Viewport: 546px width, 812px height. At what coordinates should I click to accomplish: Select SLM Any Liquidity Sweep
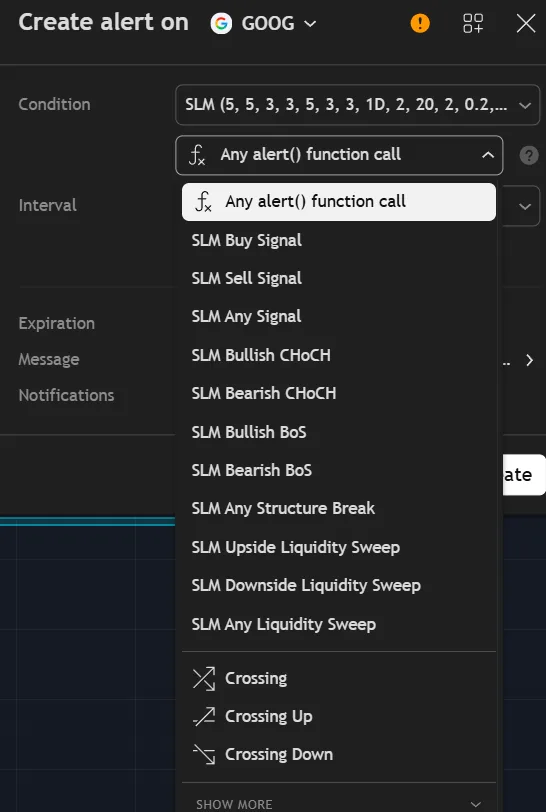(x=339, y=624)
